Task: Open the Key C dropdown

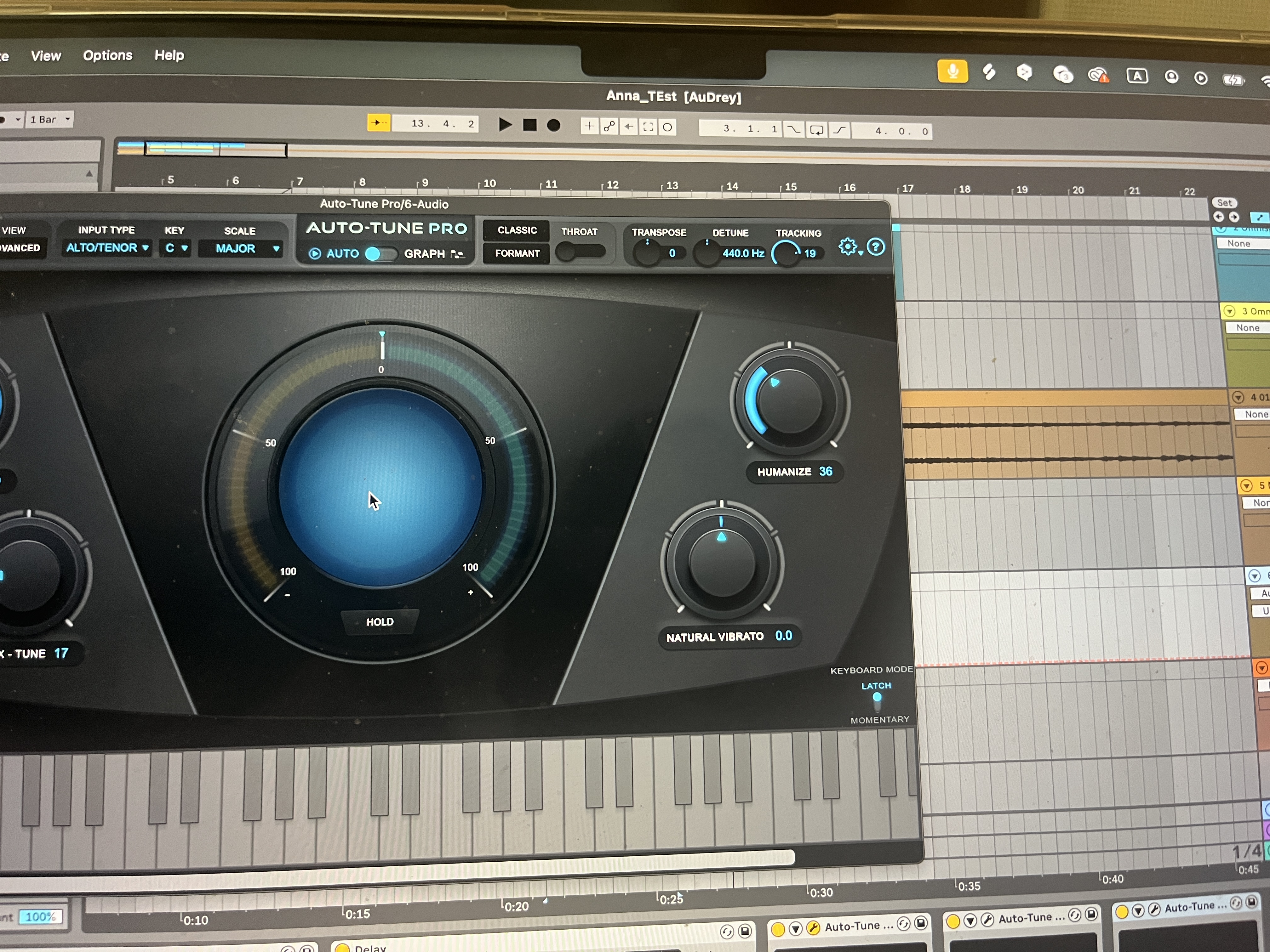Action: pyautogui.click(x=176, y=248)
